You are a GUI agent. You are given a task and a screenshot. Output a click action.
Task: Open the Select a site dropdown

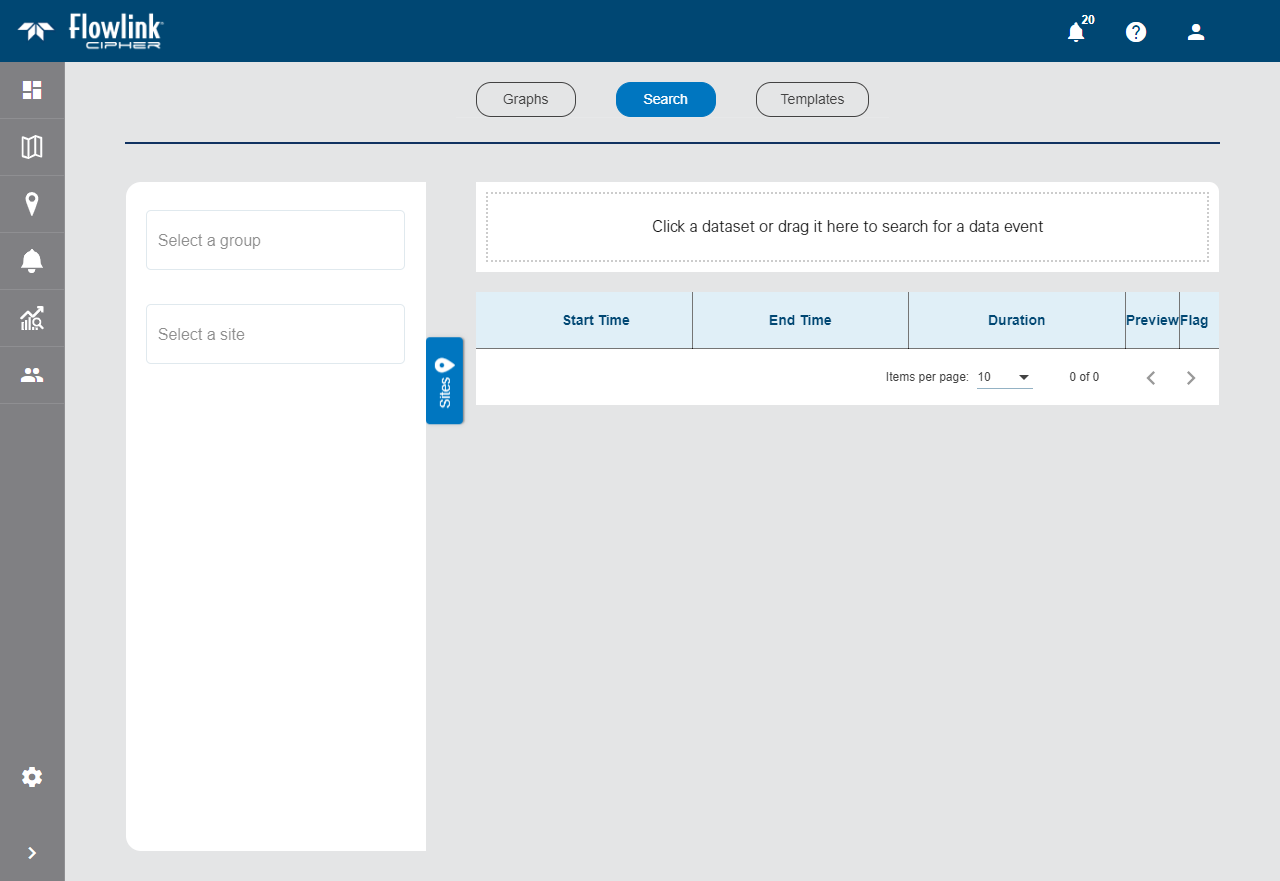point(275,334)
